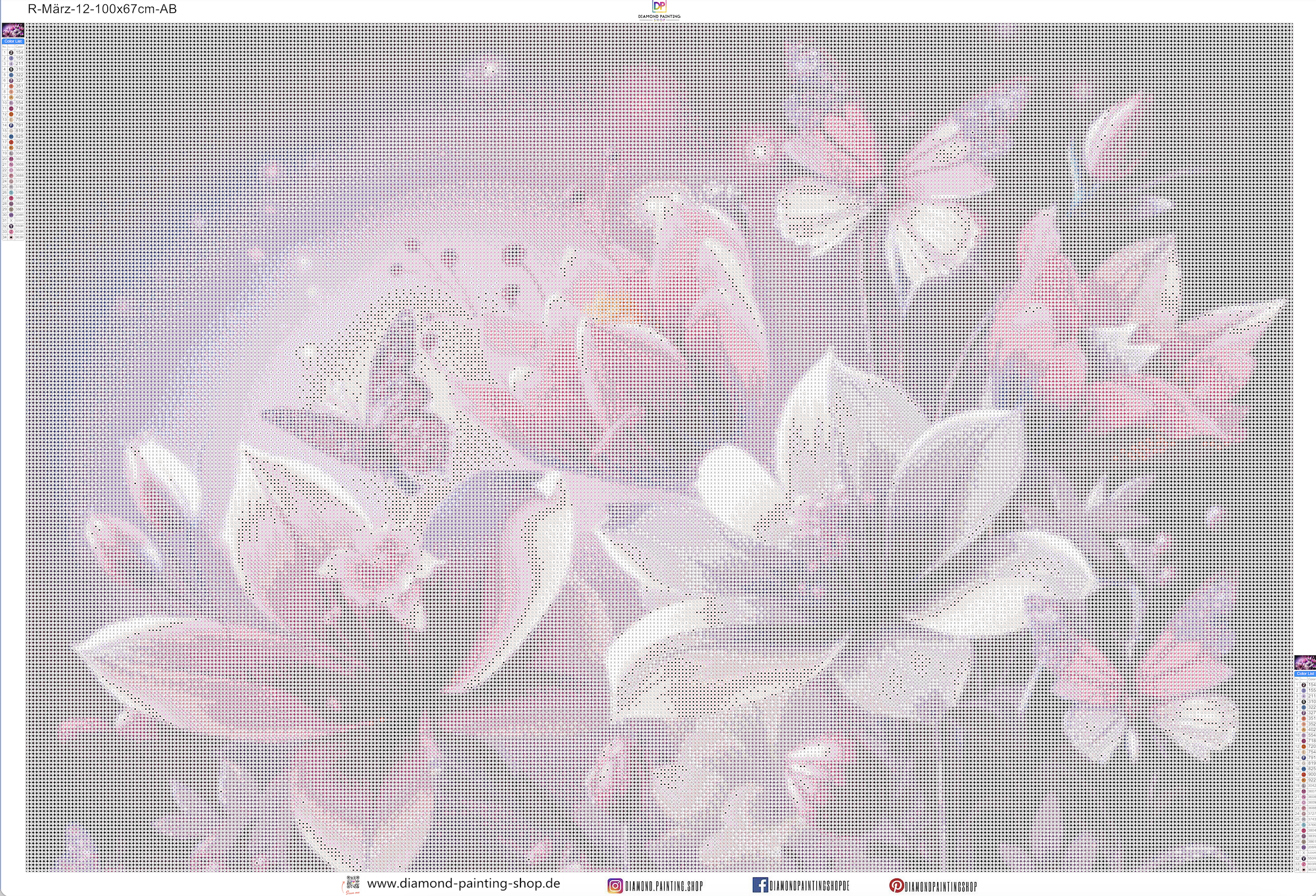Click the R-März-12-100x67cm-AB title text
The width and height of the screenshot is (1316, 896).
102,8
